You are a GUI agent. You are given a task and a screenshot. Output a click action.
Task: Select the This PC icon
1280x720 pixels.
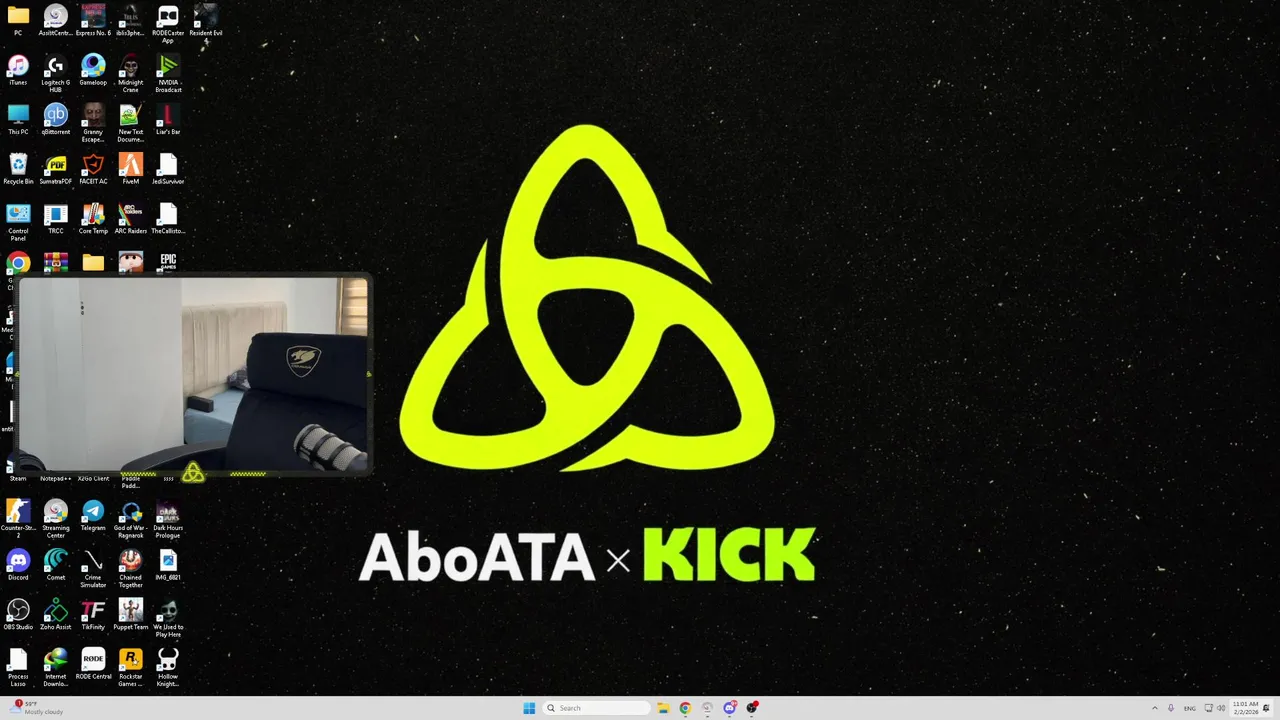coord(18,120)
